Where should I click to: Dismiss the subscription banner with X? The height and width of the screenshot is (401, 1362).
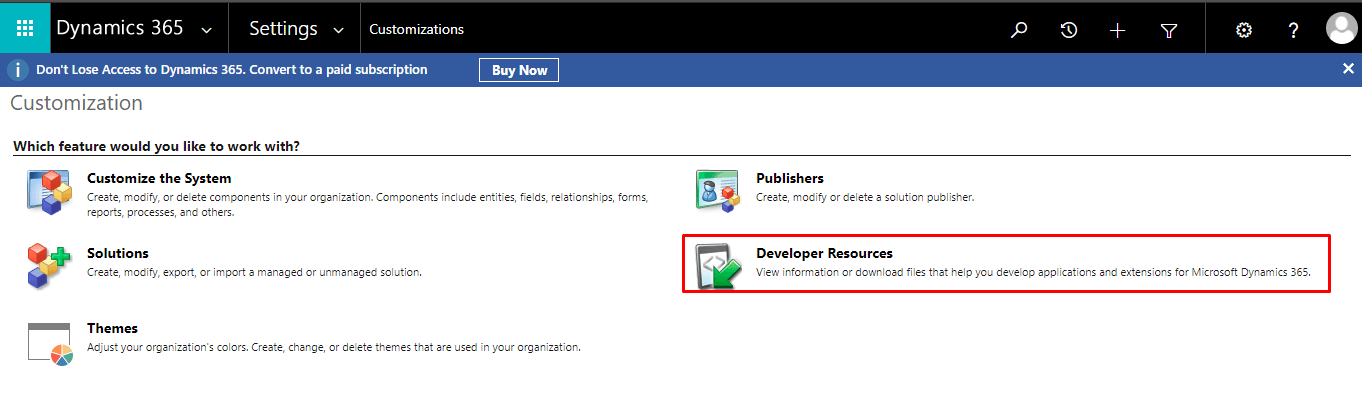(x=1348, y=69)
